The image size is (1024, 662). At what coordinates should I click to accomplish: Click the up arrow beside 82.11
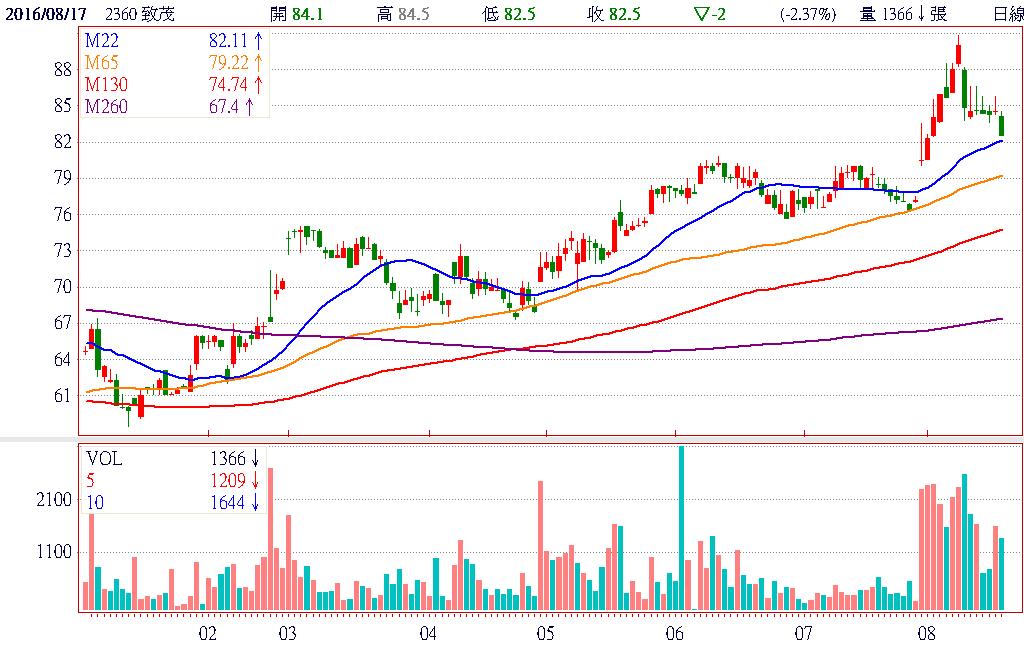point(258,40)
